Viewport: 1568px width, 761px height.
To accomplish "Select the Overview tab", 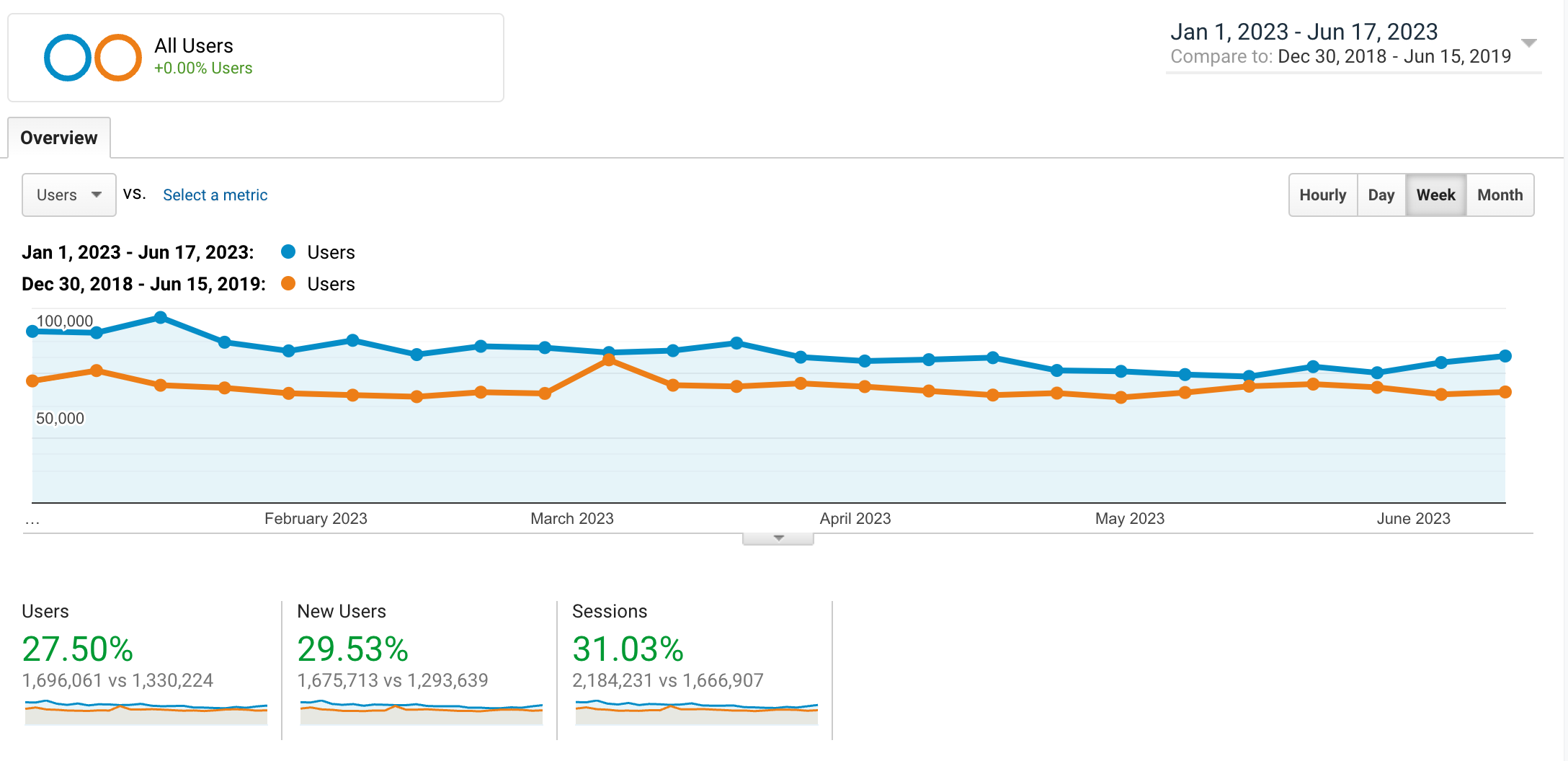I will (x=59, y=138).
